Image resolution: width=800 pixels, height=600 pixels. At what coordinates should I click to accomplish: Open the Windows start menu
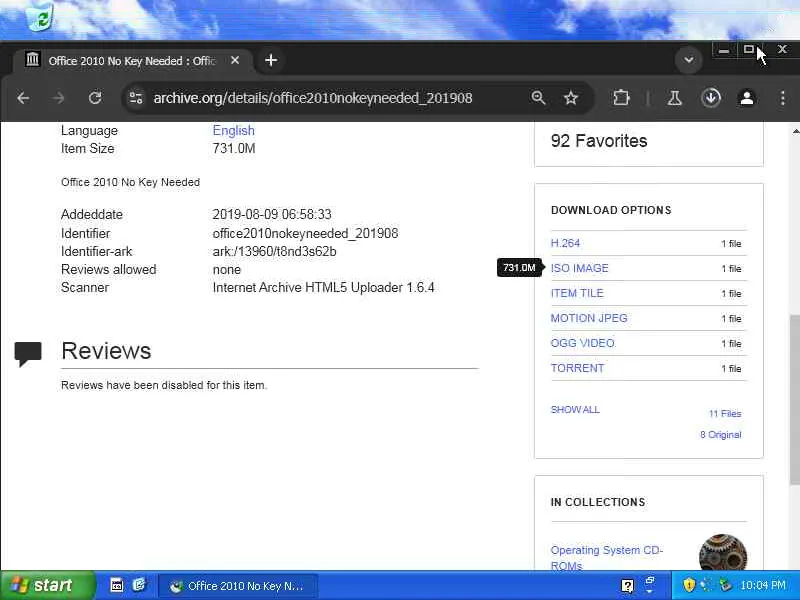[47, 585]
